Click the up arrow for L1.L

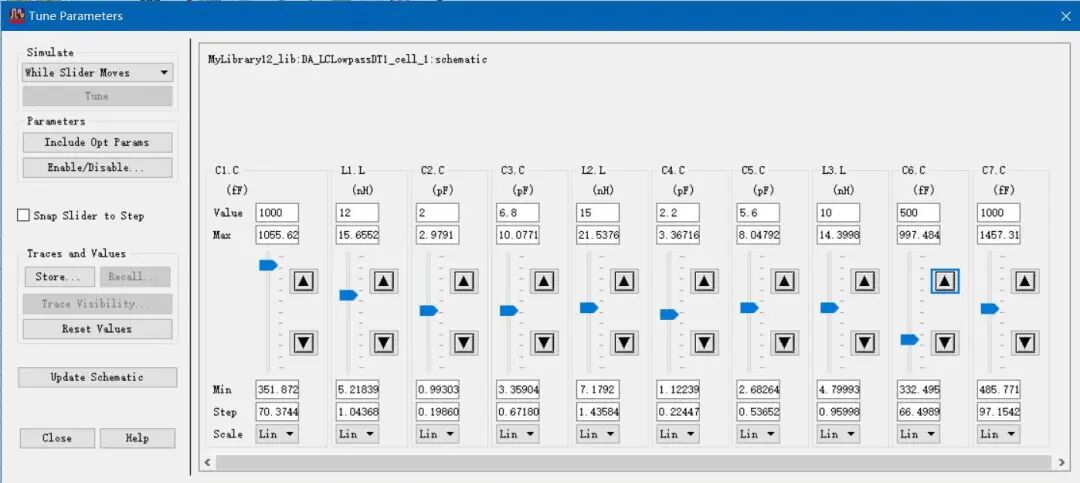point(384,281)
